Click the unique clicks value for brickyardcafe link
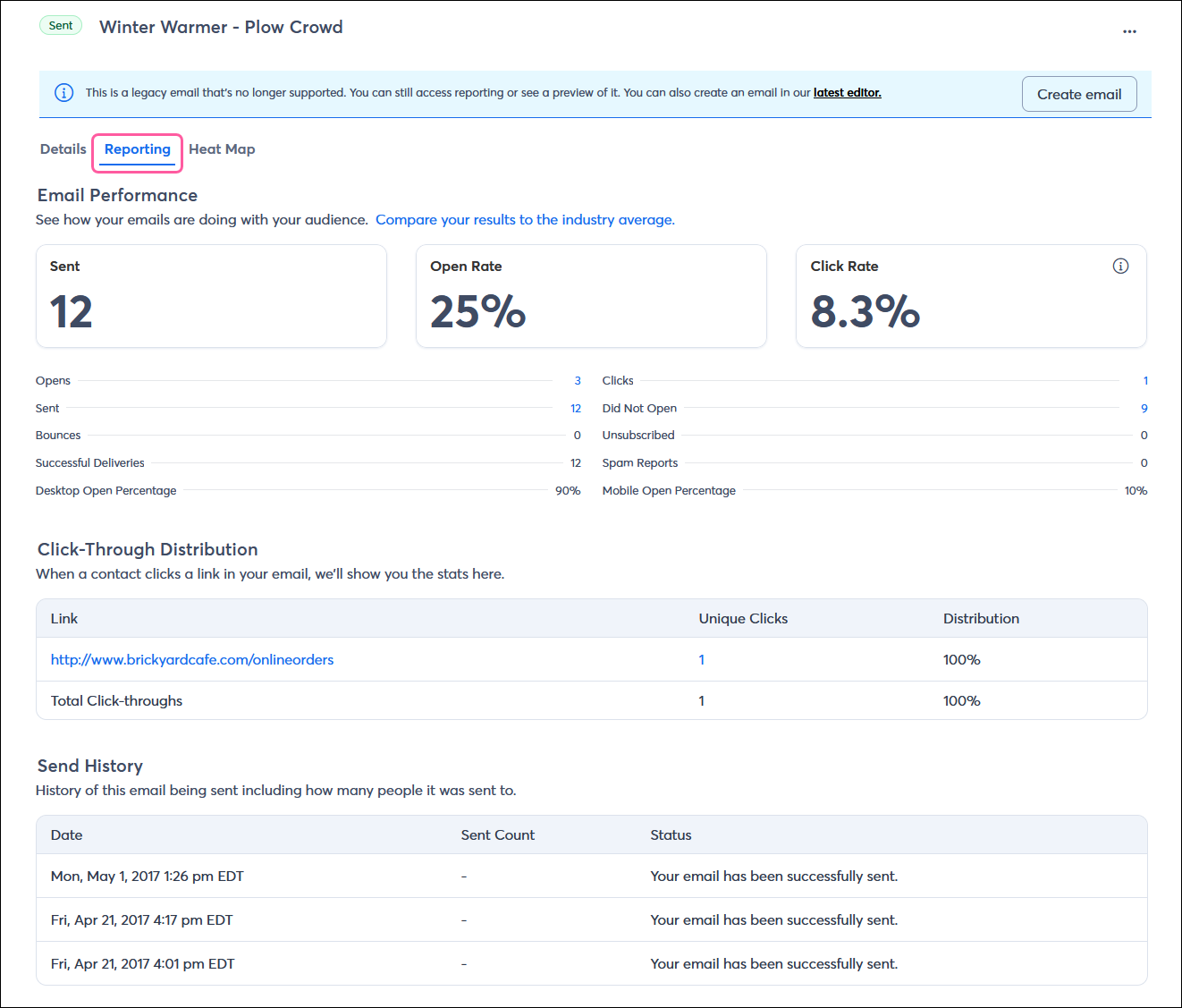 pyautogui.click(x=702, y=660)
